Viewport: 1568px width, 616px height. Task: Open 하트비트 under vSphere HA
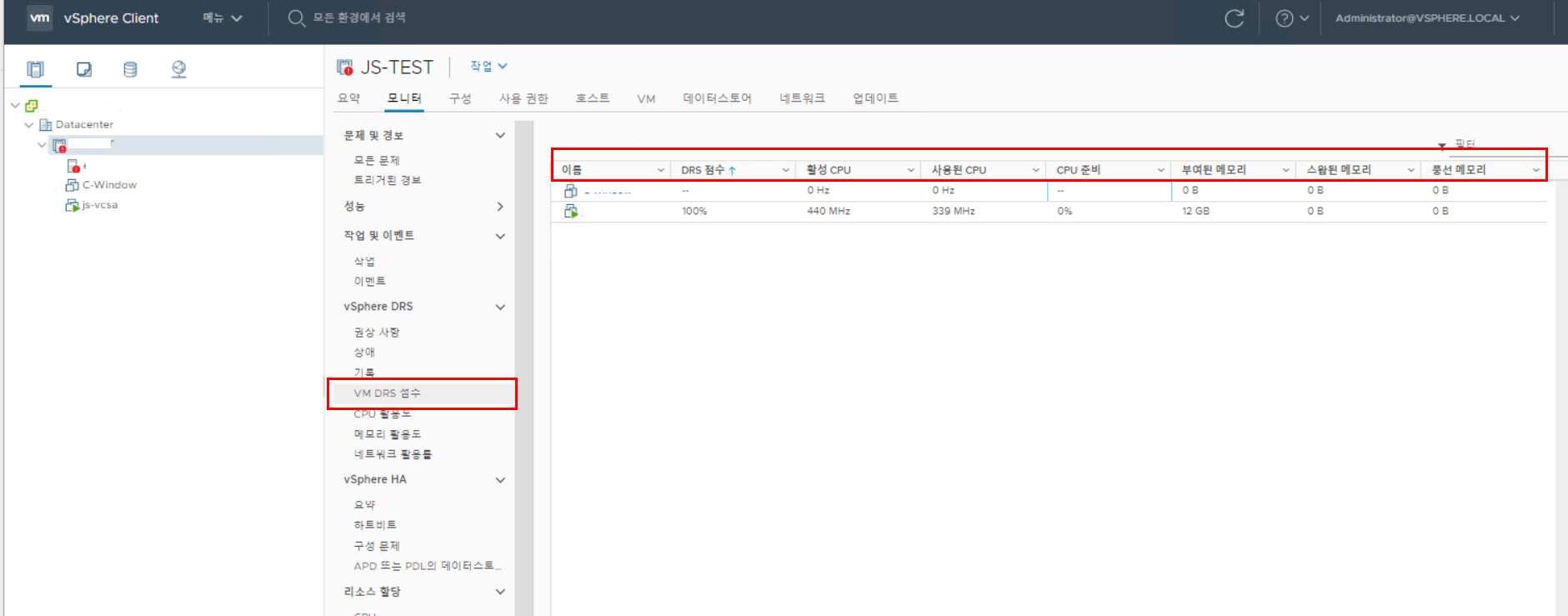pyautogui.click(x=375, y=525)
